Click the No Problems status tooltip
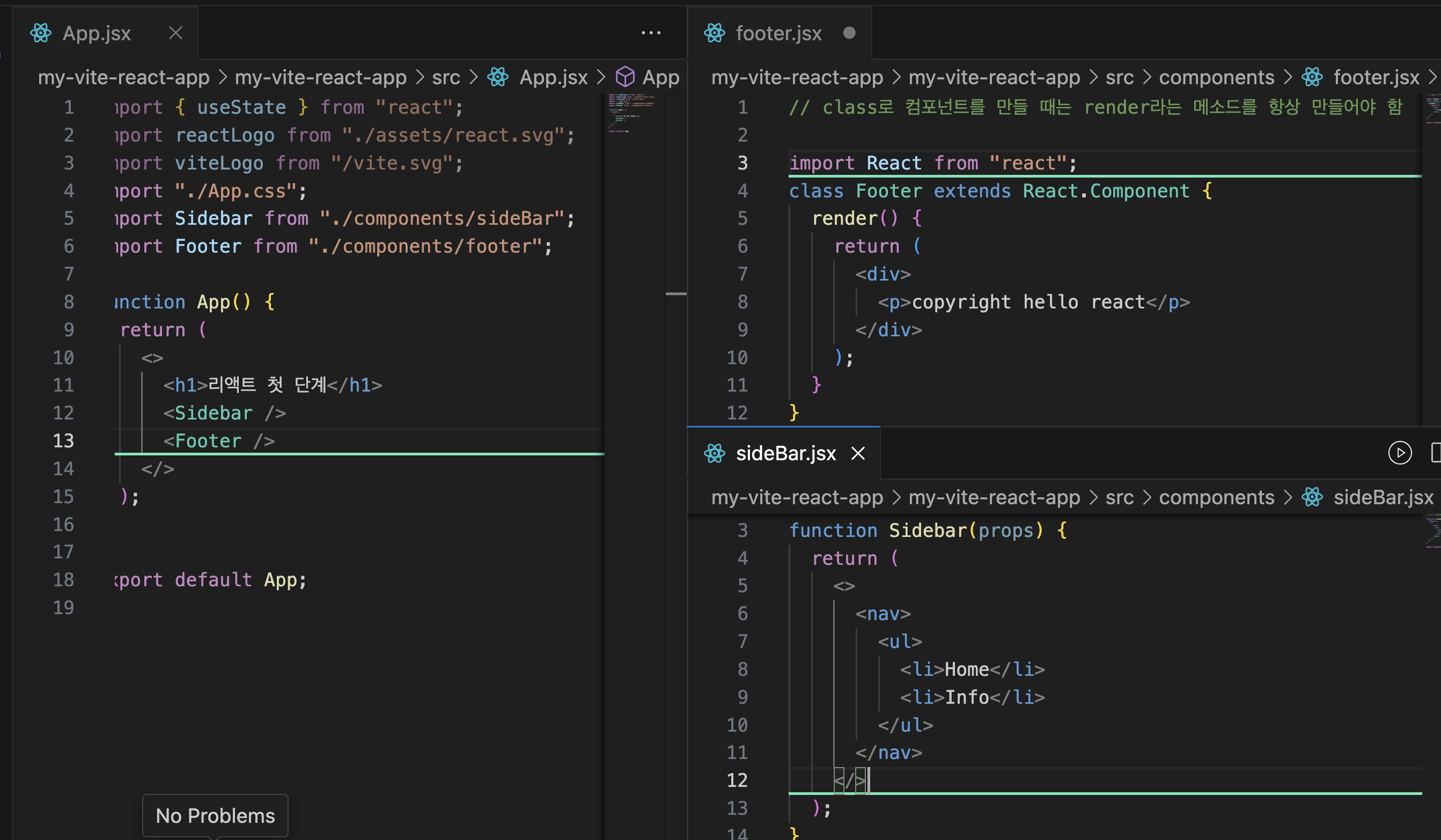Viewport: 1441px width, 840px height. click(215, 815)
